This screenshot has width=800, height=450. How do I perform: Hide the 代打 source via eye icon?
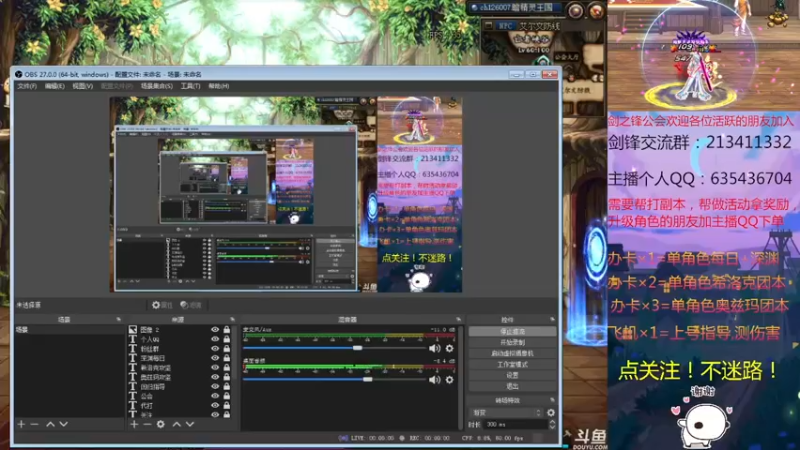coord(215,406)
